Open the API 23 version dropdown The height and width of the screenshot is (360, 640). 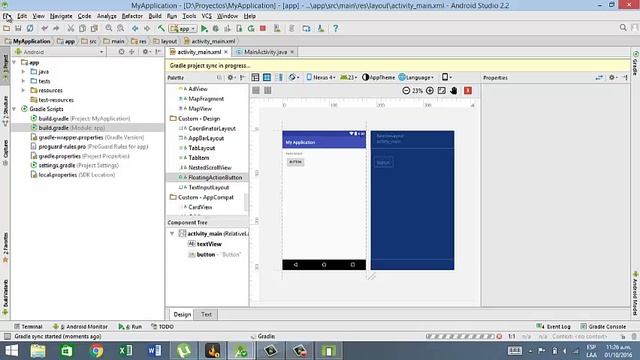point(349,78)
